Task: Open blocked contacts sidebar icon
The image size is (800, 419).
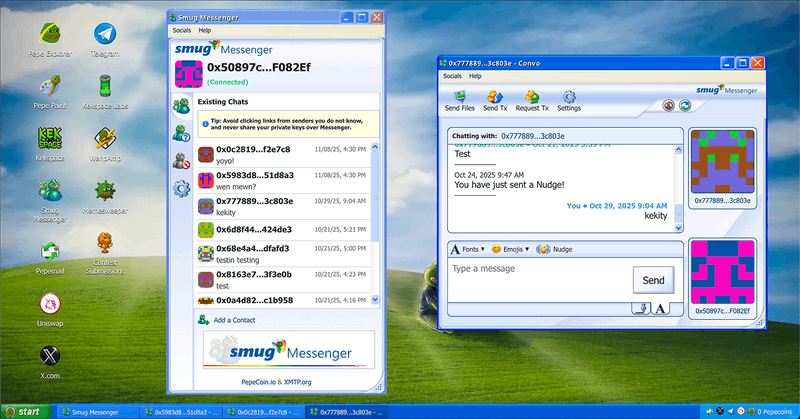Action: point(182,161)
